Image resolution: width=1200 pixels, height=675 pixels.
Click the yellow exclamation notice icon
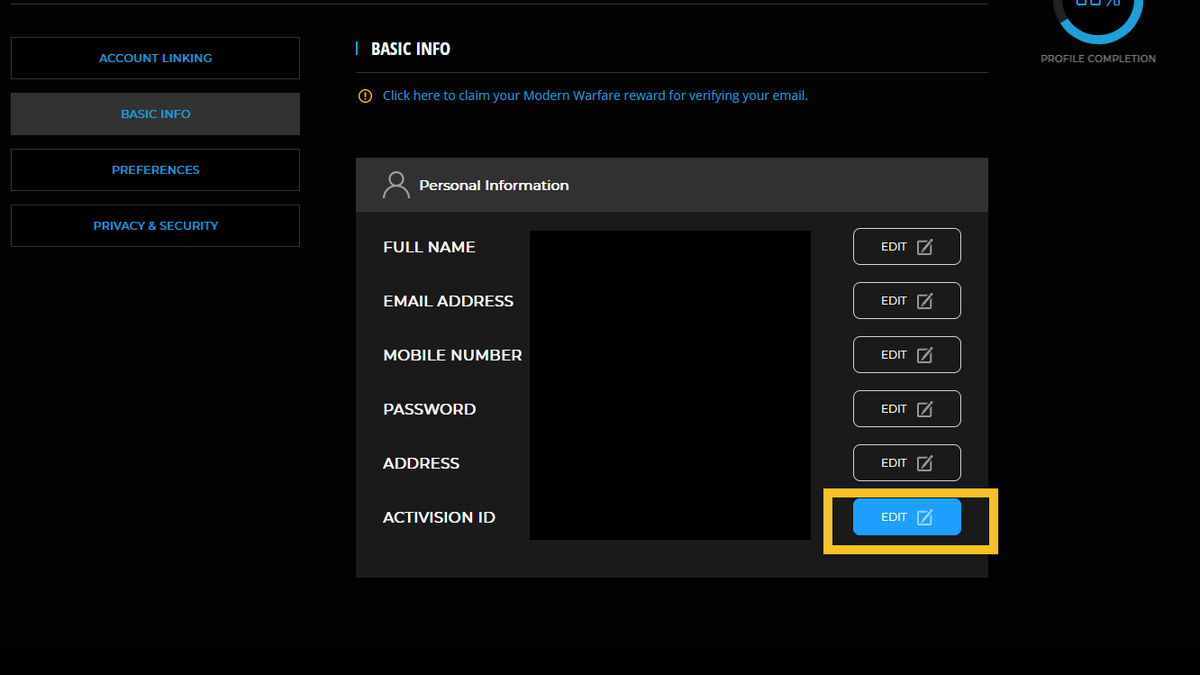365,96
